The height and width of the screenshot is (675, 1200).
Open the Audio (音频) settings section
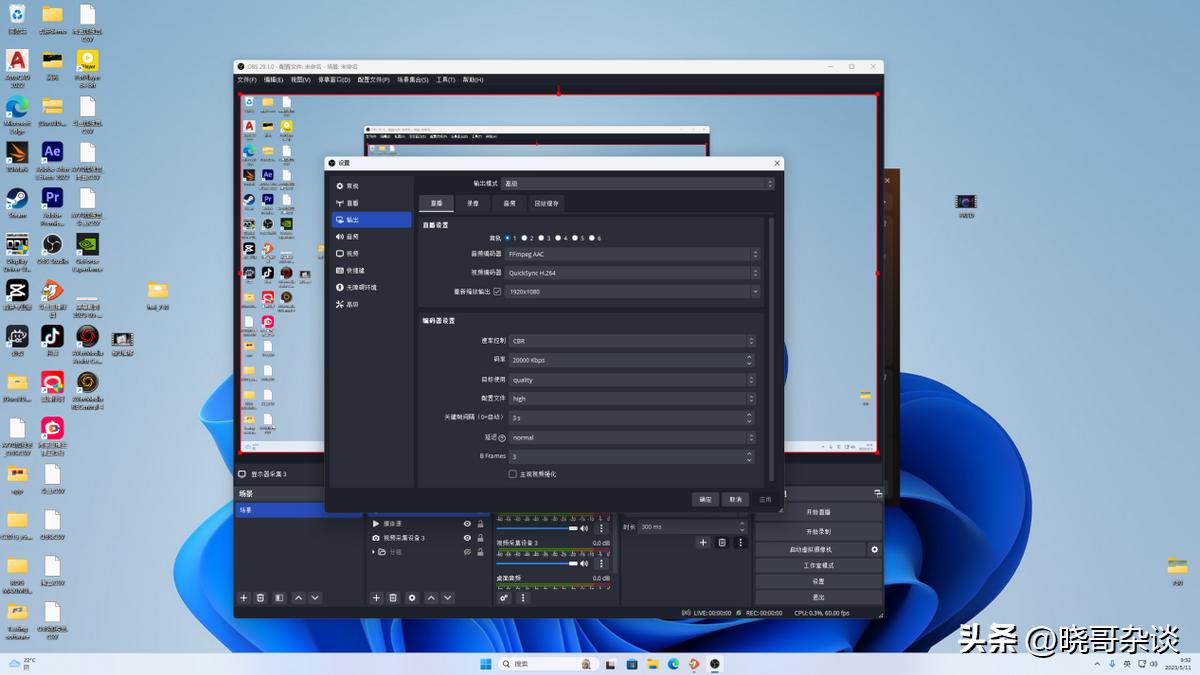pyautogui.click(x=352, y=237)
